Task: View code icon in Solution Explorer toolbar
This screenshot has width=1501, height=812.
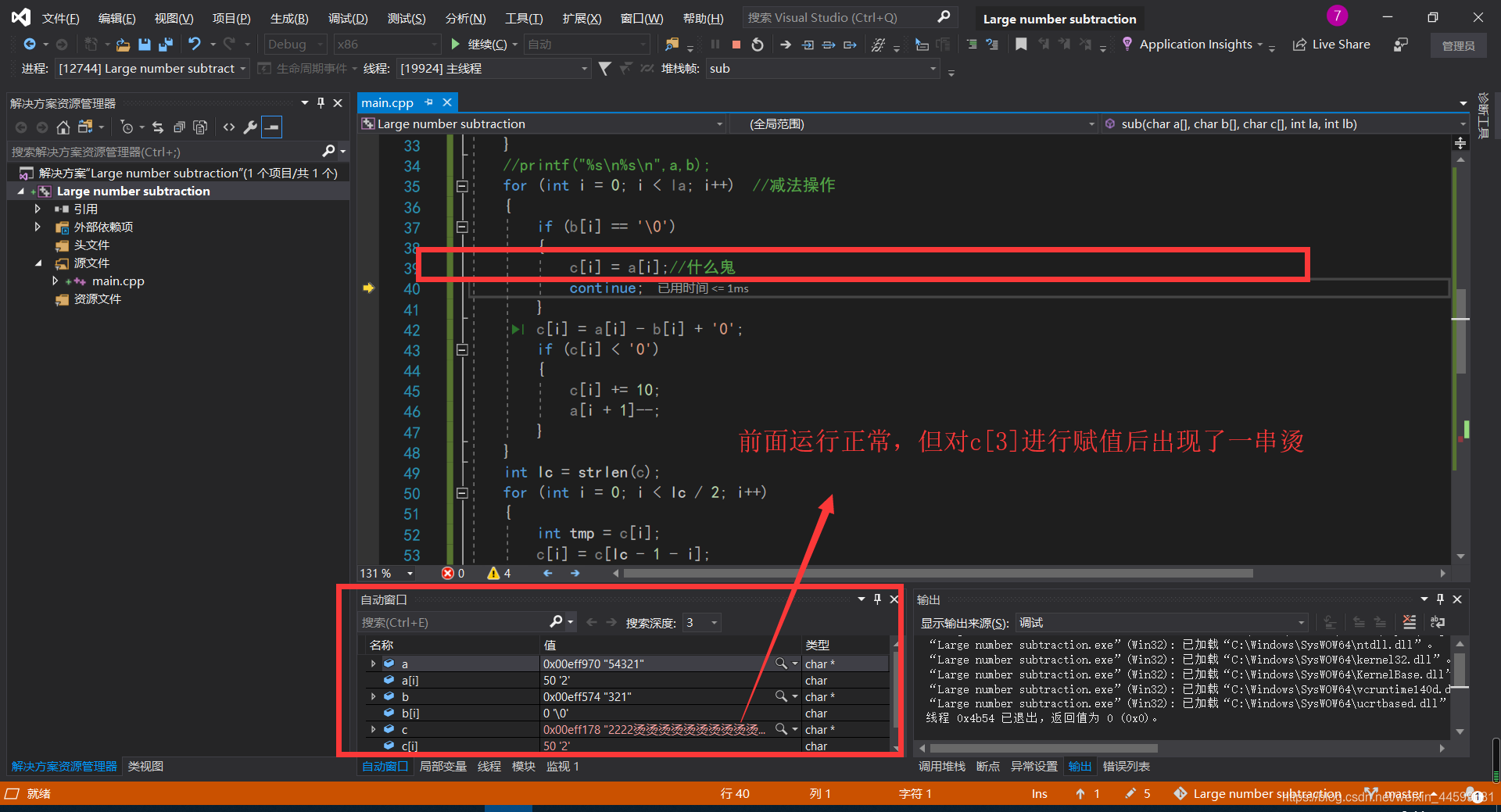Action: (229, 127)
